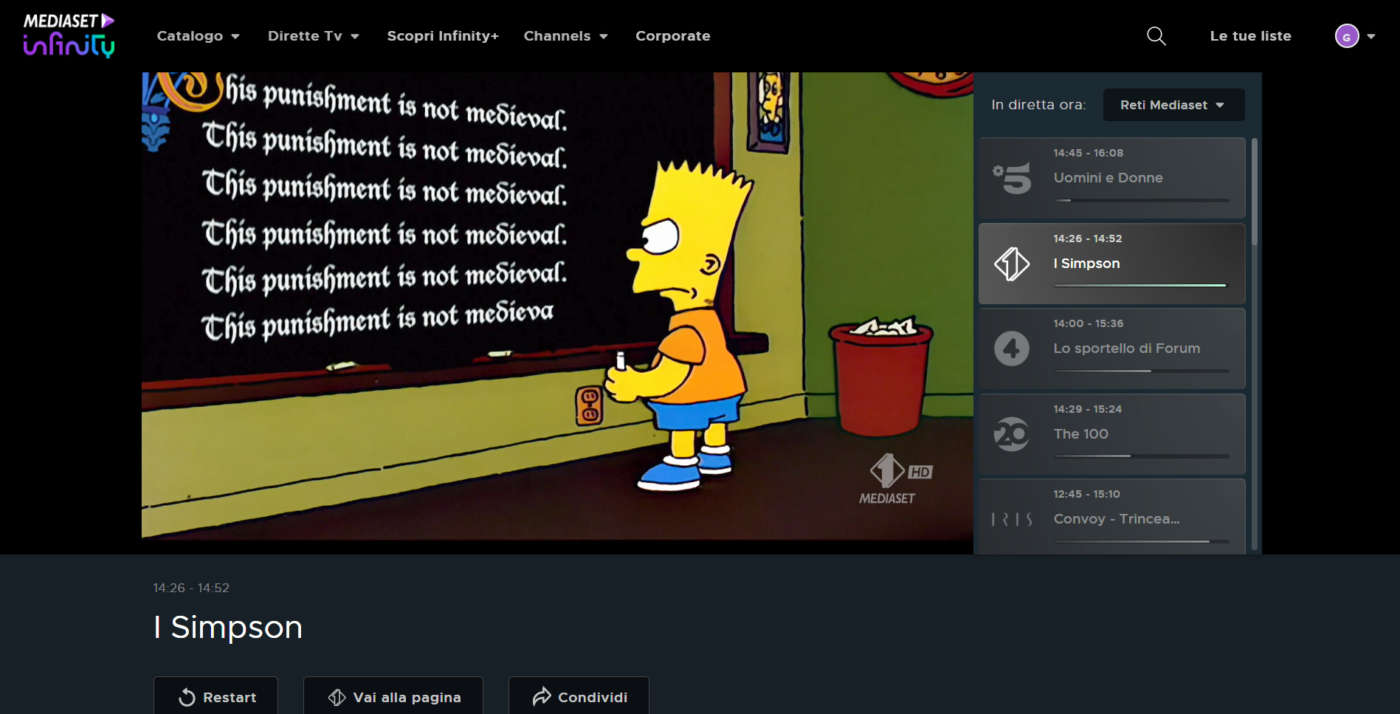1400x714 pixels.
Task: Expand the Catalogo dropdown
Action: [197, 35]
